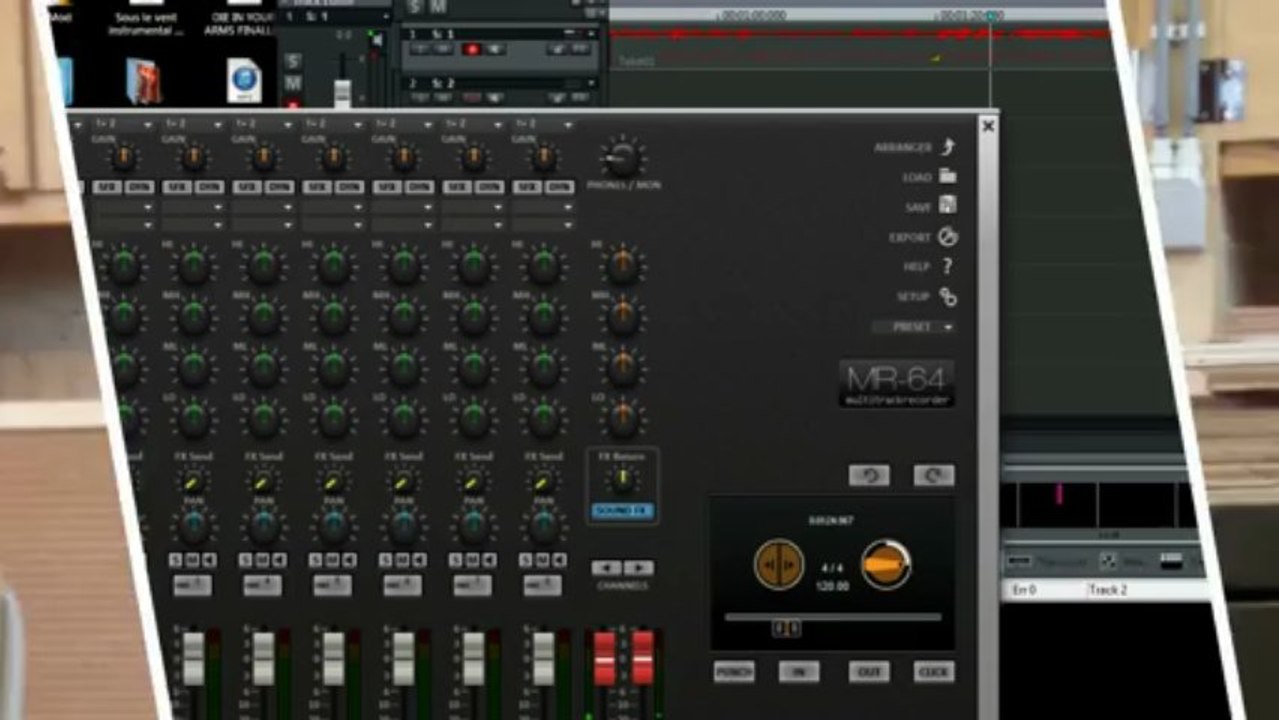Viewport: 1279px width, 720px height.
Task: Click white fader of channel beside master section
Action: point(543,658)
